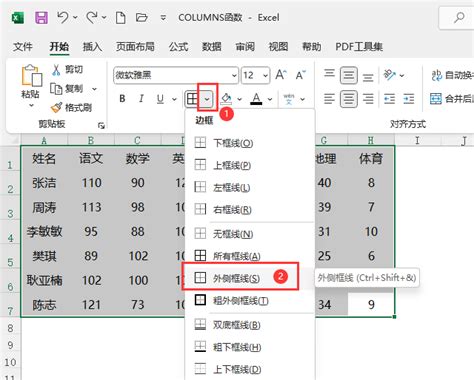Screen dimensions: 474x380
Task: Open the borders dropdown arrow
Action: 207,99
